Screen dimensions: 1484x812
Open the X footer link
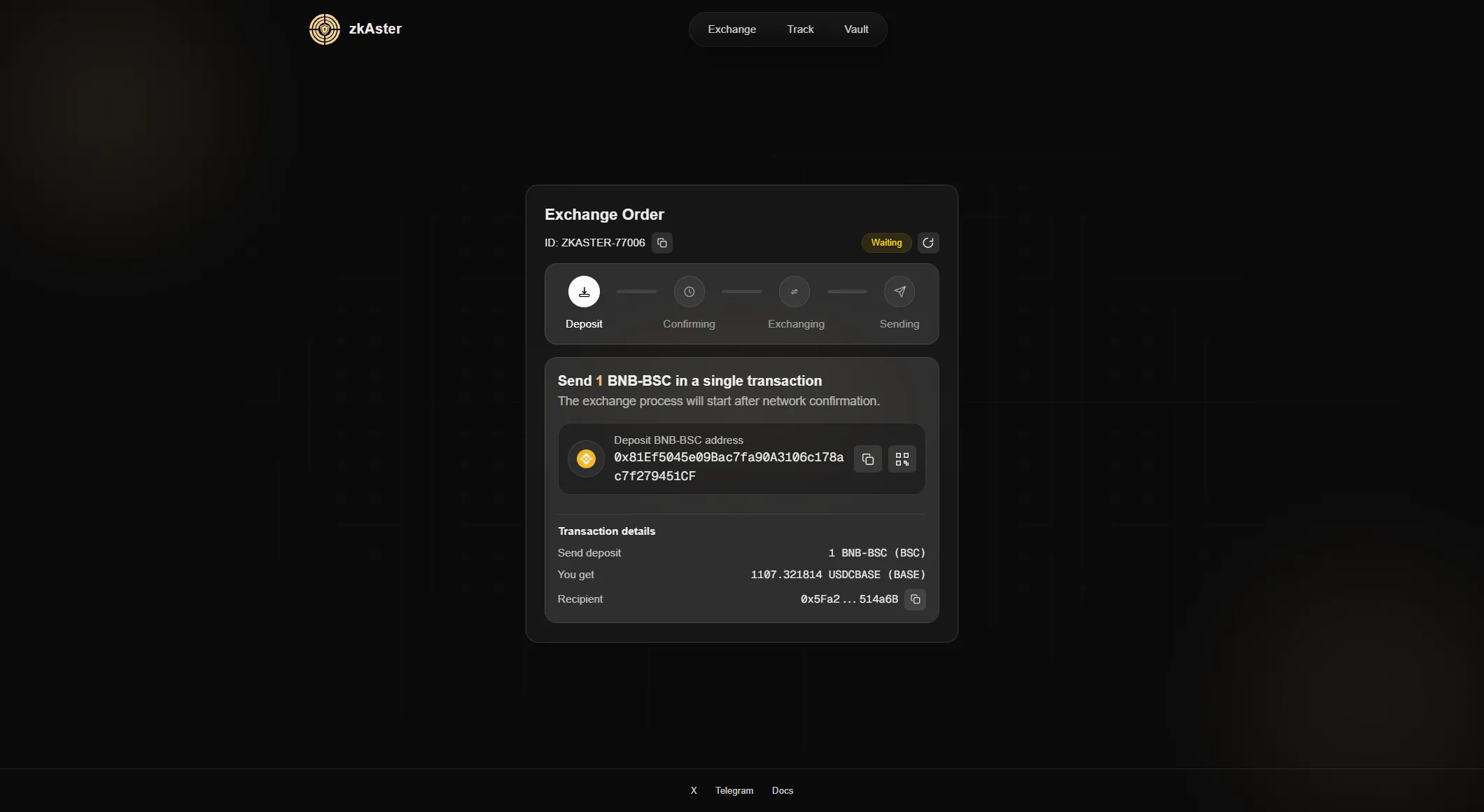click(694, 790)
